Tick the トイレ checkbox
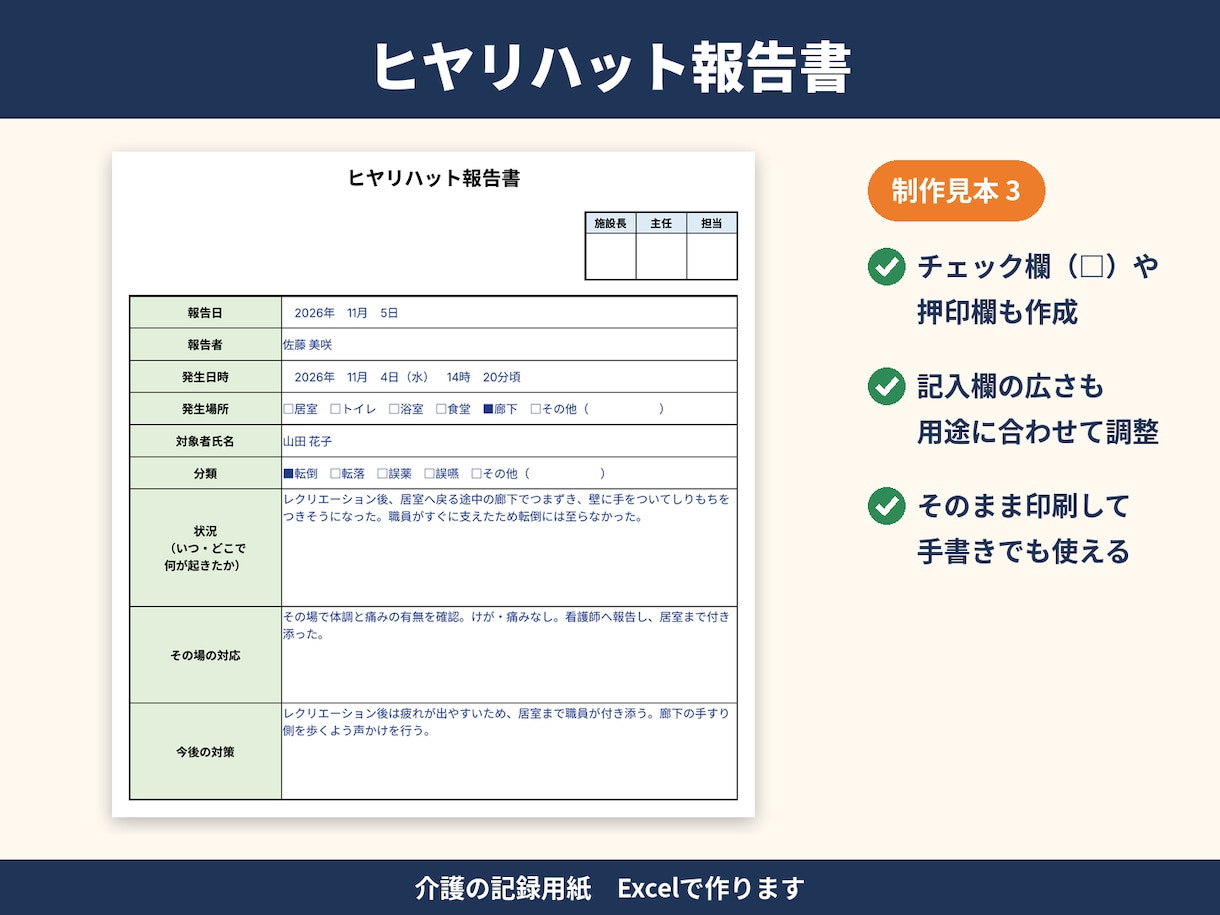1220x915 pixels. [336, 409]
